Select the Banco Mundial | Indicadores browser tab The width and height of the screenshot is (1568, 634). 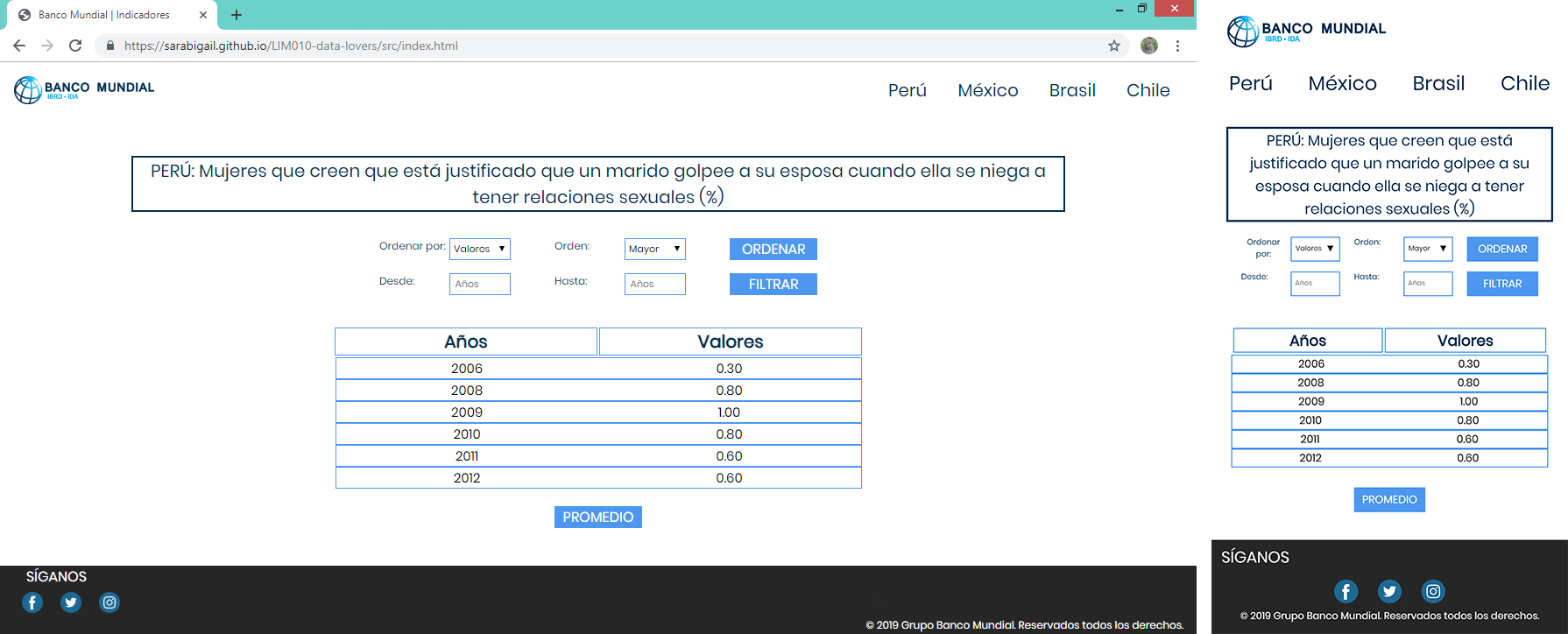point(110,15)
